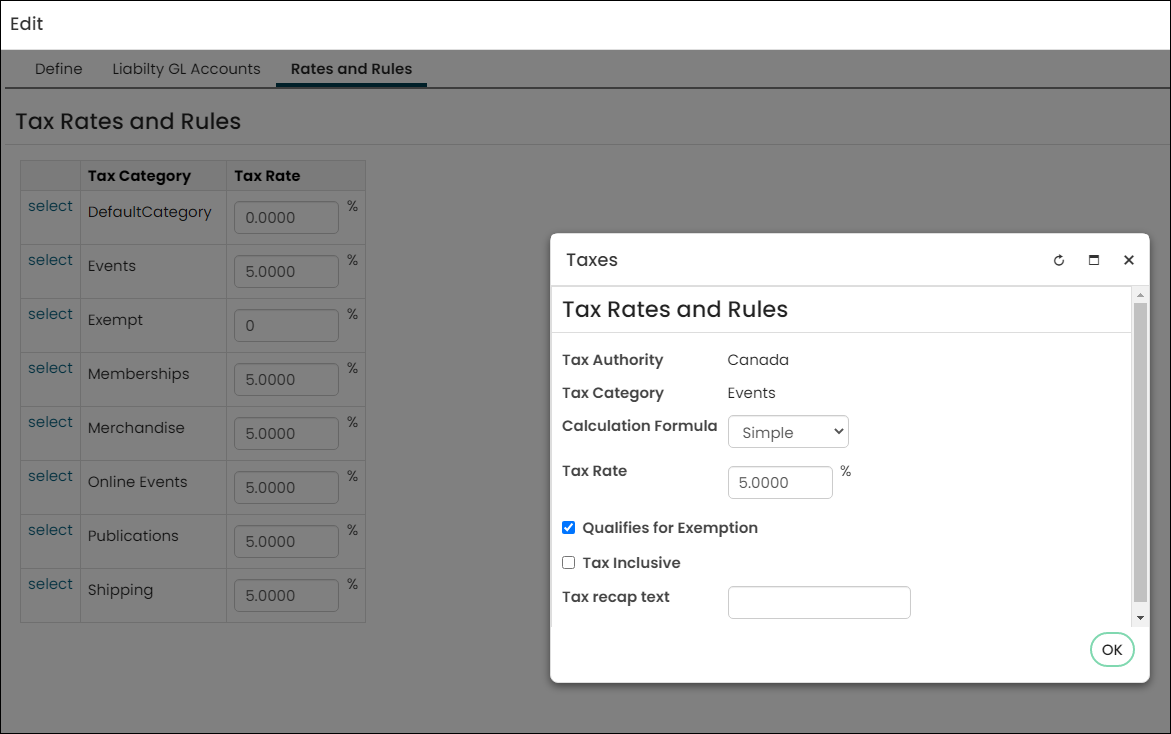1171x734 pixels.
Task: Click select link for DefaultCategory row
Action: (50, 206)
